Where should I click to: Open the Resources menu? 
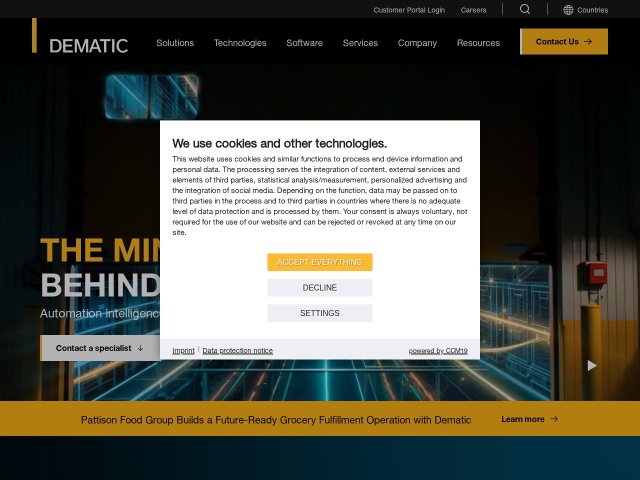click(478, 43)
